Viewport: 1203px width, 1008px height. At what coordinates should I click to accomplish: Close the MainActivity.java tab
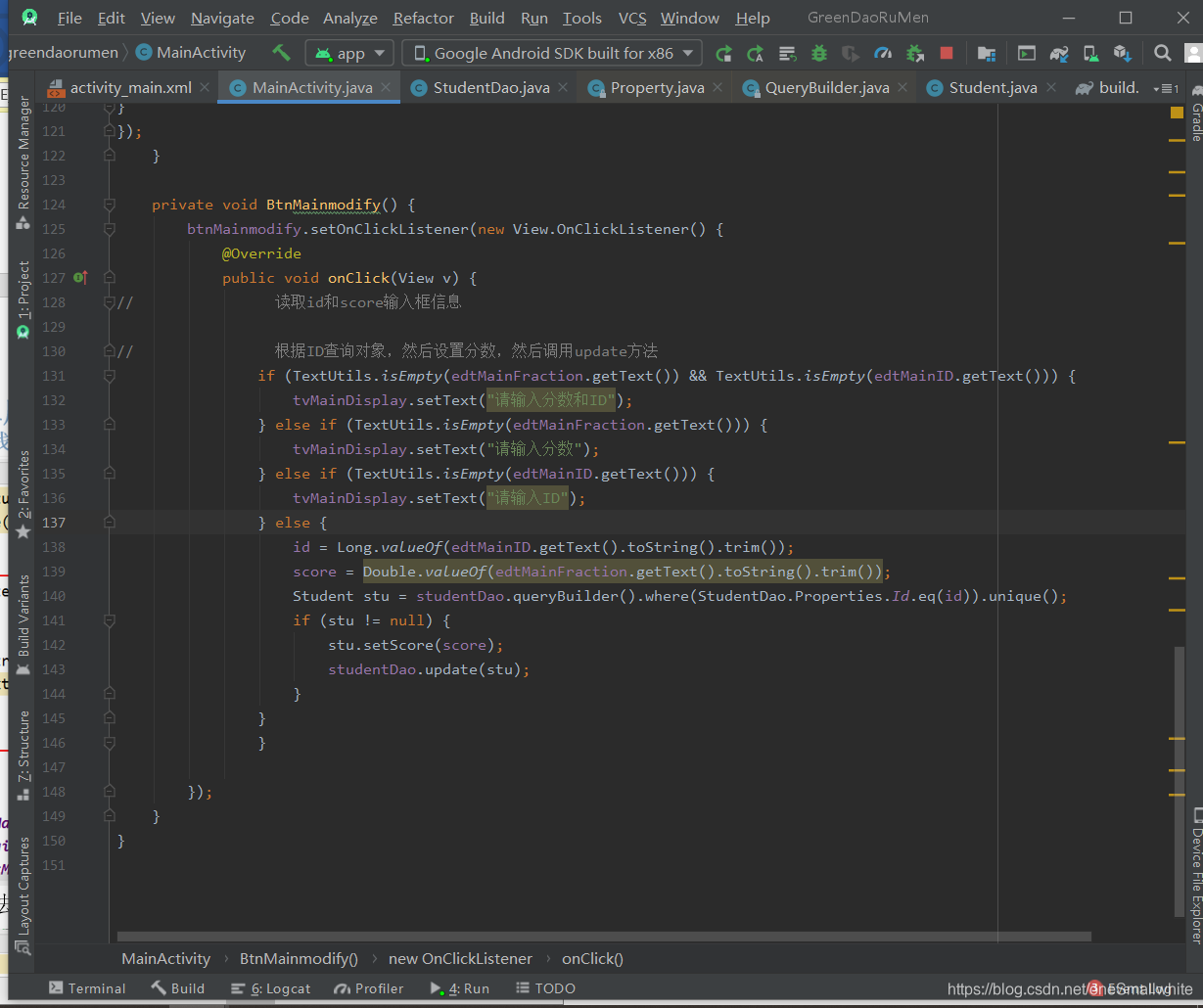[x=387, y=87]
